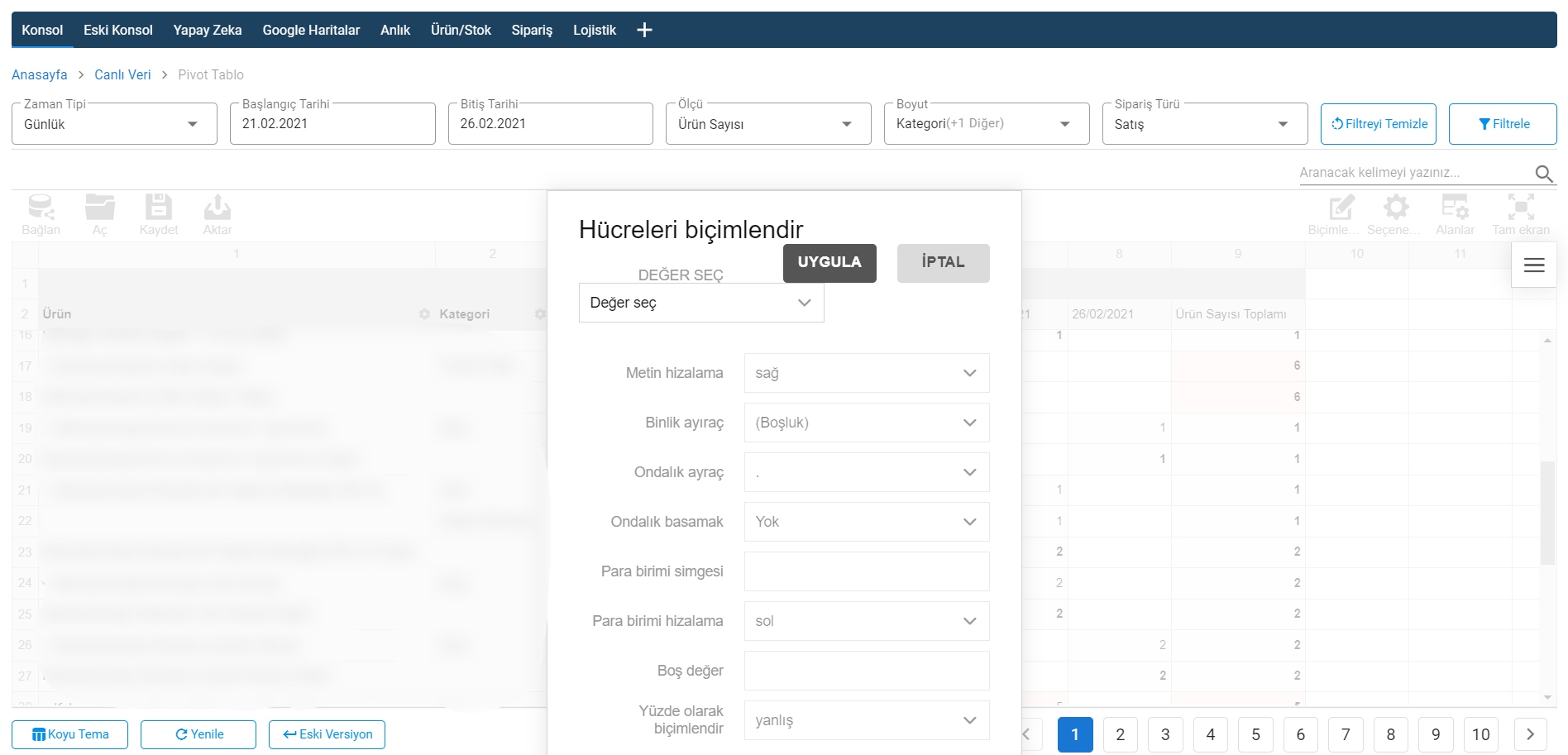The image size is (1568, 755).
Task: Open the Alanlar fields icon
Action: [1455, 214]
